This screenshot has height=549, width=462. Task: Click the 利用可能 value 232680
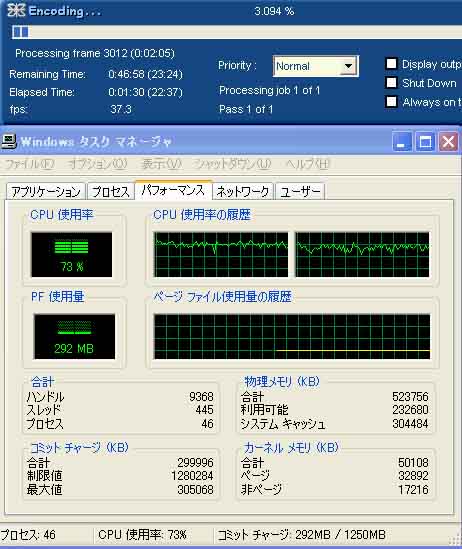pos(410,410)
